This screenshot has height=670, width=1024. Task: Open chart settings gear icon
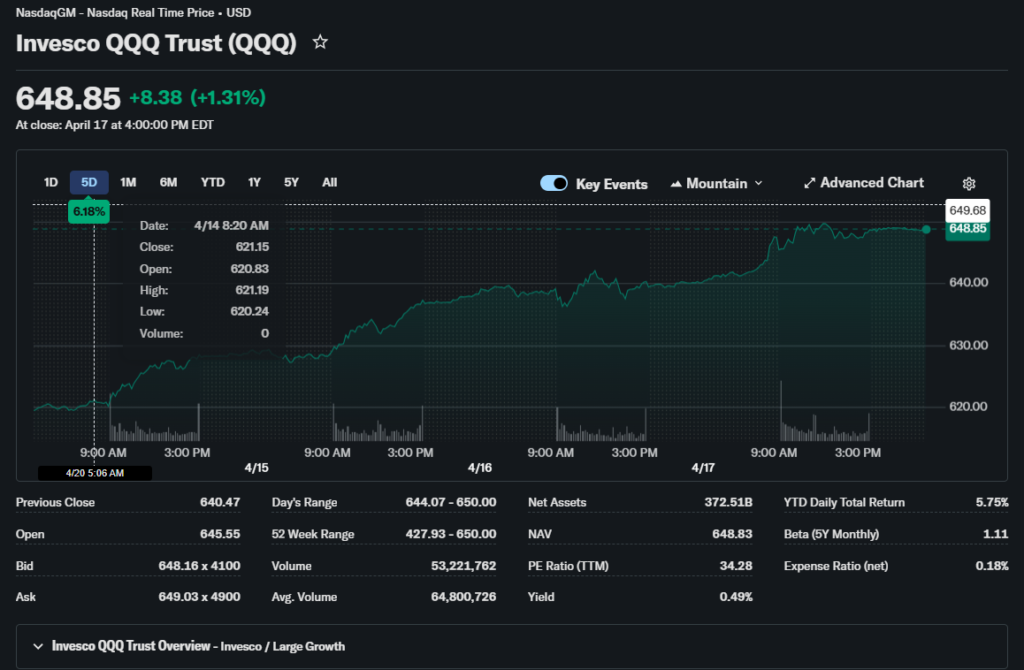coord(968,183)
